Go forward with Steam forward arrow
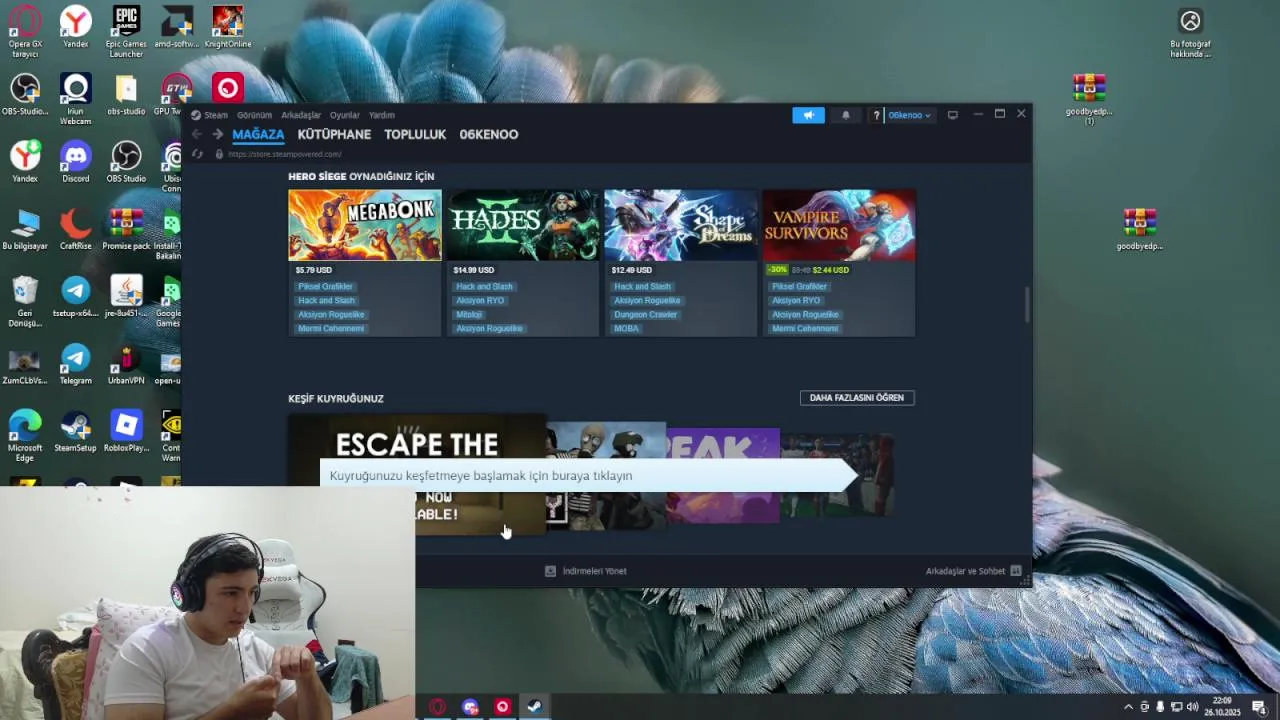Viewport: 1280px width, 720px height. pyautogui.click(x=217, y=134)
